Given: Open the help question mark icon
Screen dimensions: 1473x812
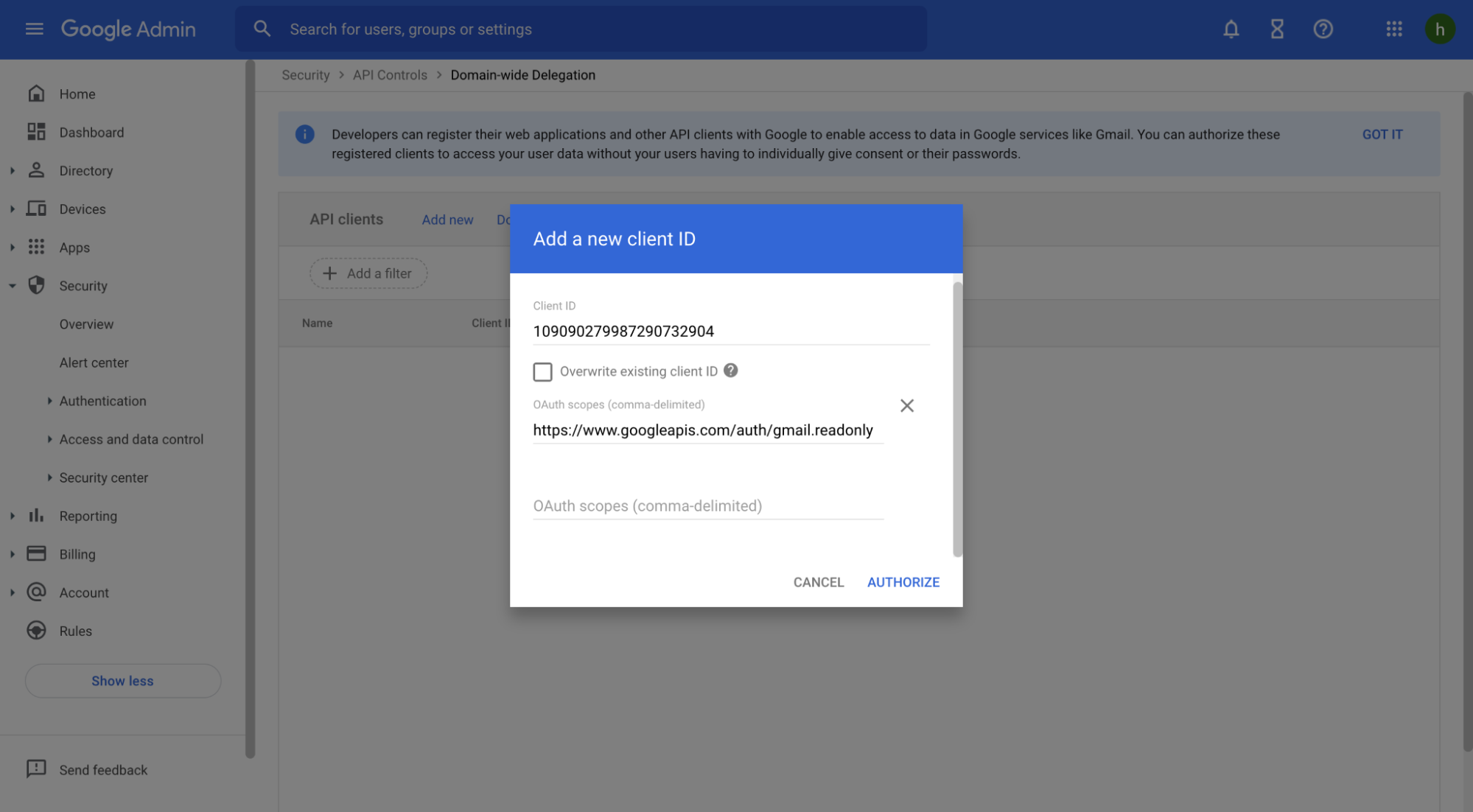Looking at the screenshot, I should [x=1323, y=29].
